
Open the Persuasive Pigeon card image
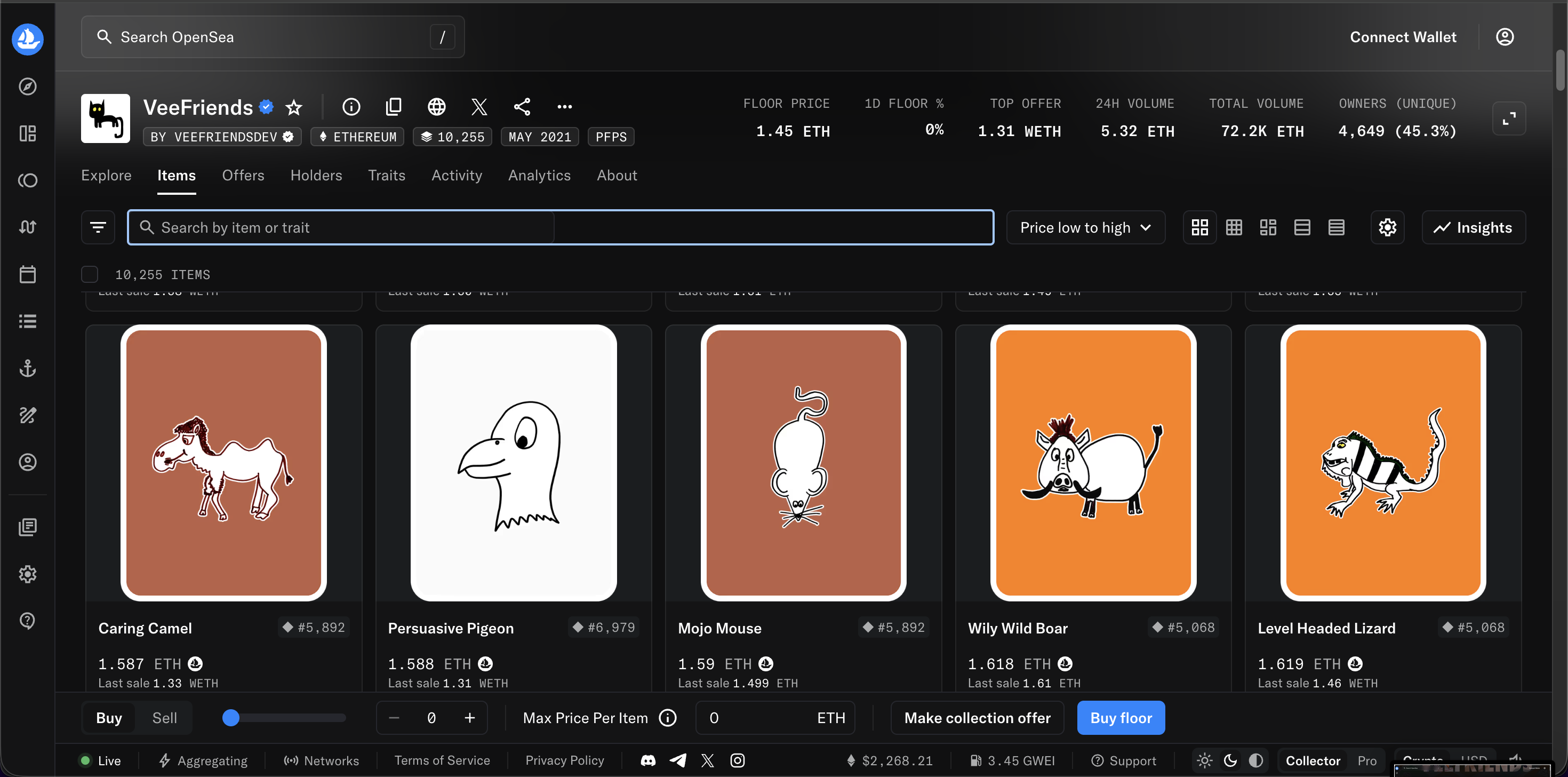[x=513, y=463]
